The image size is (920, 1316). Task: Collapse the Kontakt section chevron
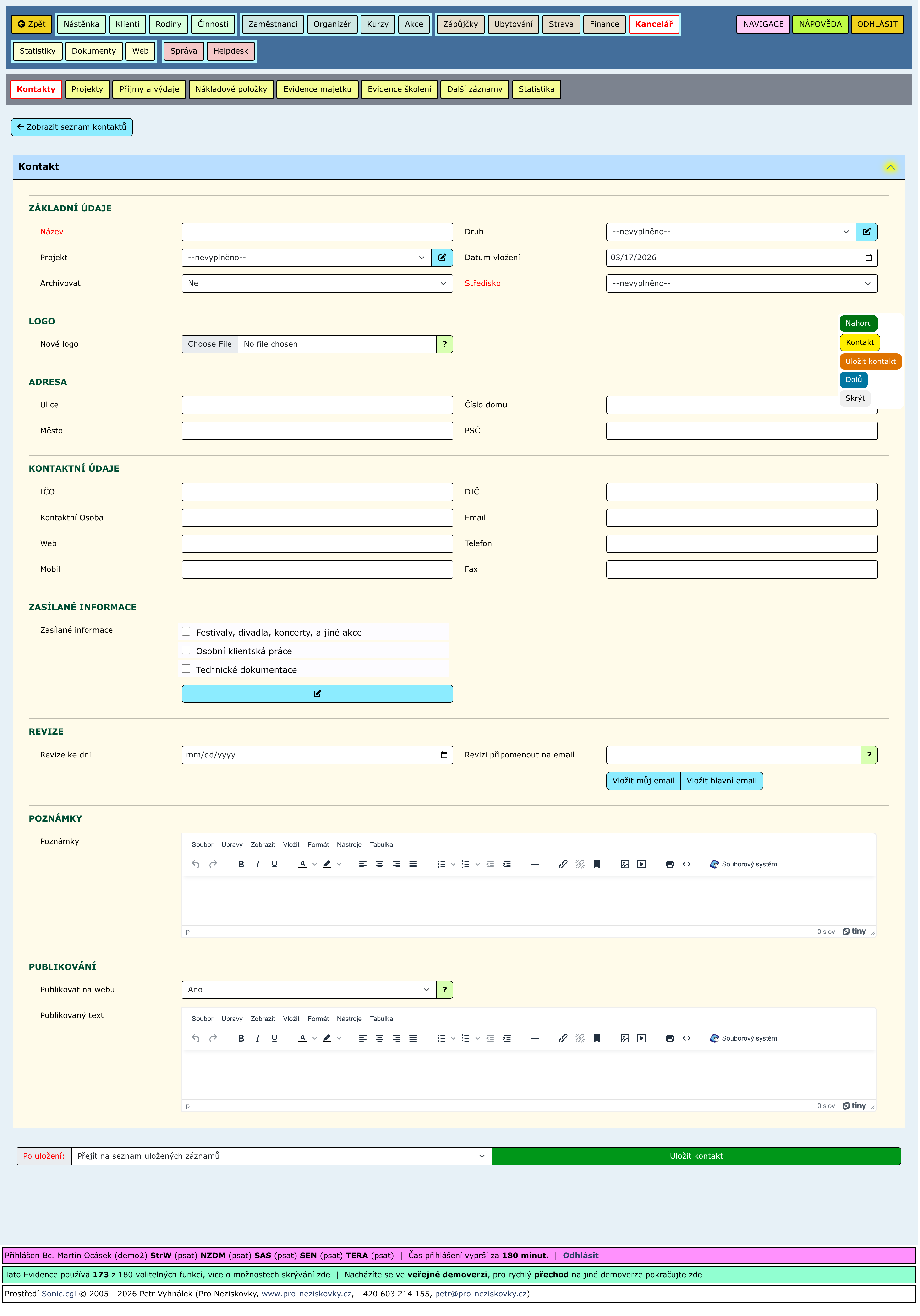[891, 167]
